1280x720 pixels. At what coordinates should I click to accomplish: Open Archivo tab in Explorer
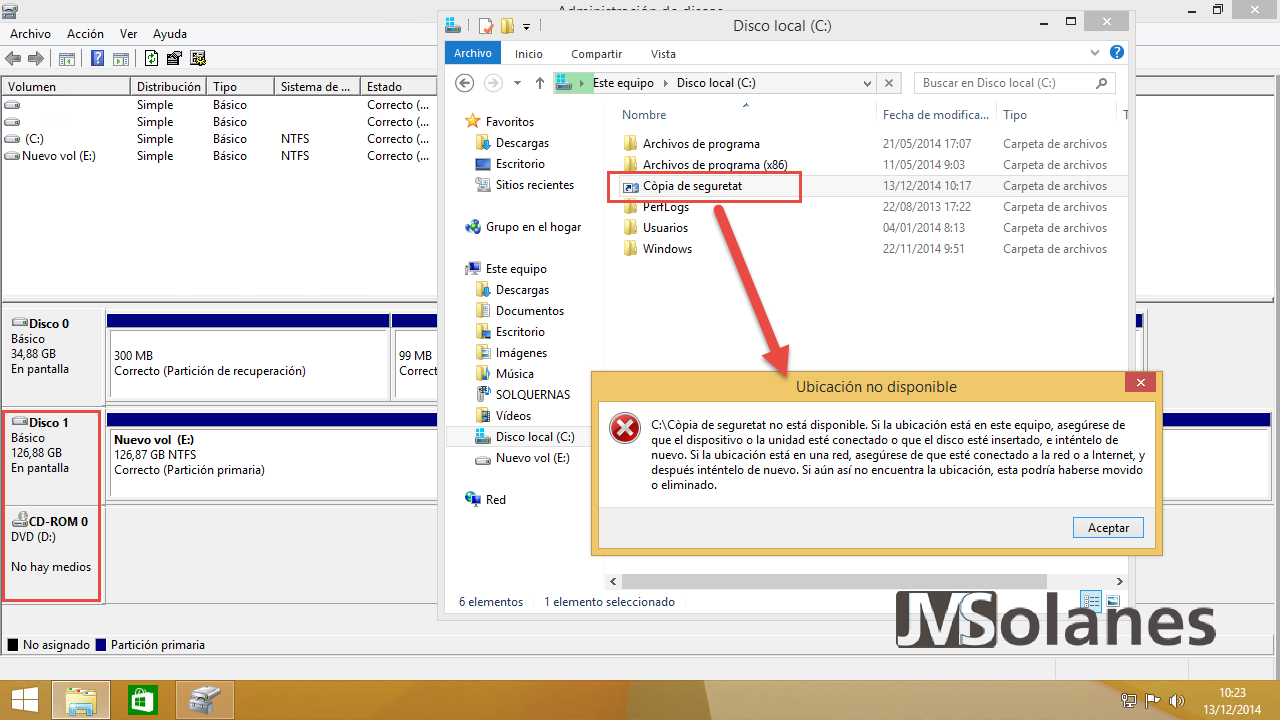tap(473, 54)
